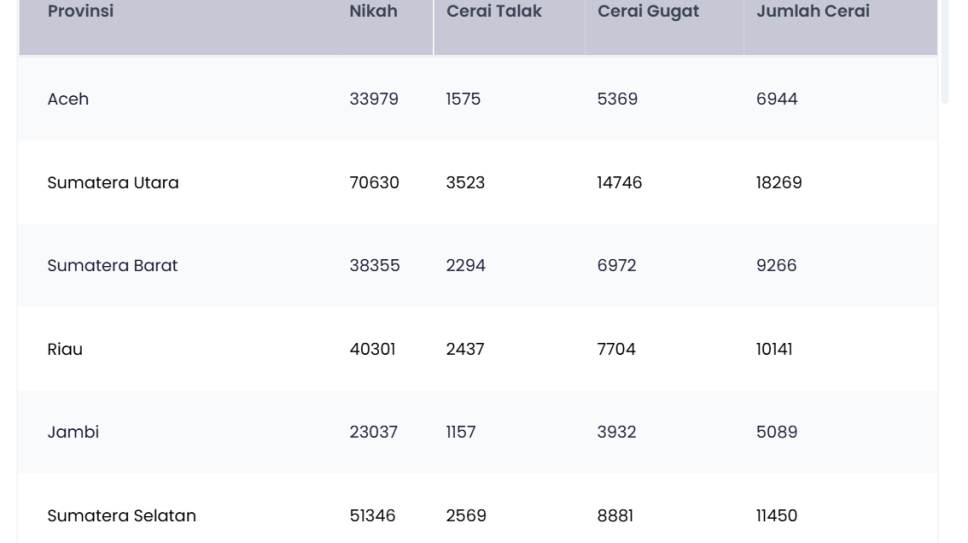The image size is (968, 543).
Task: Click the Cerai Gugat column header
Action: 648,12
